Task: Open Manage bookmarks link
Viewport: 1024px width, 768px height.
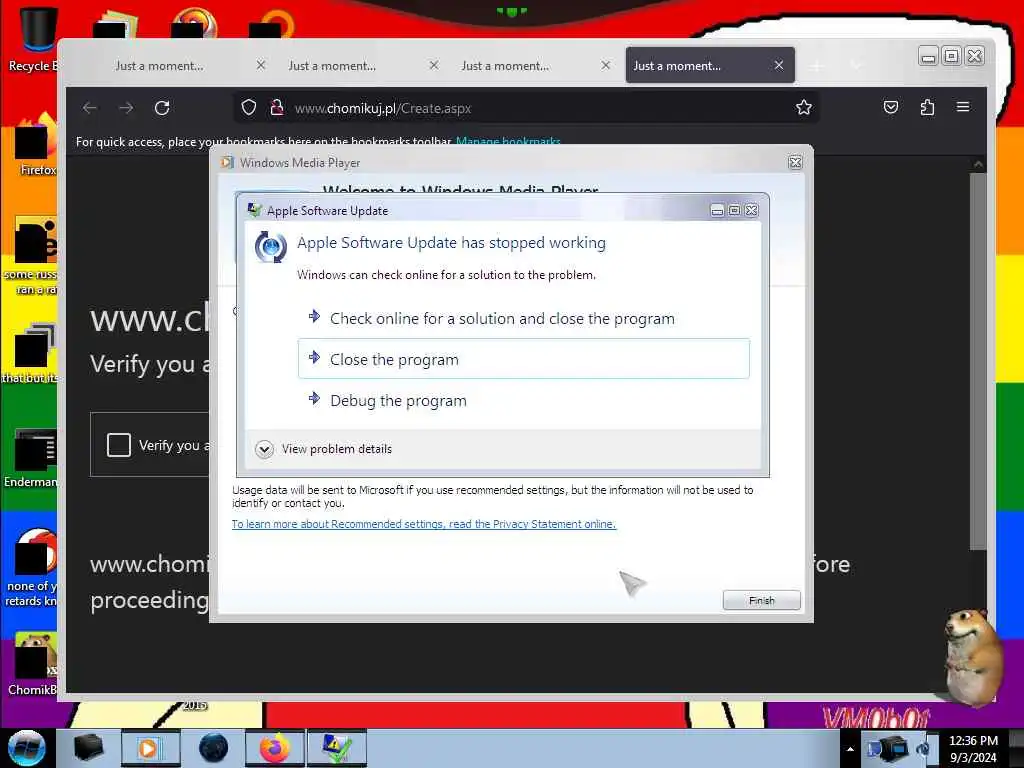Action: point(508,141)
